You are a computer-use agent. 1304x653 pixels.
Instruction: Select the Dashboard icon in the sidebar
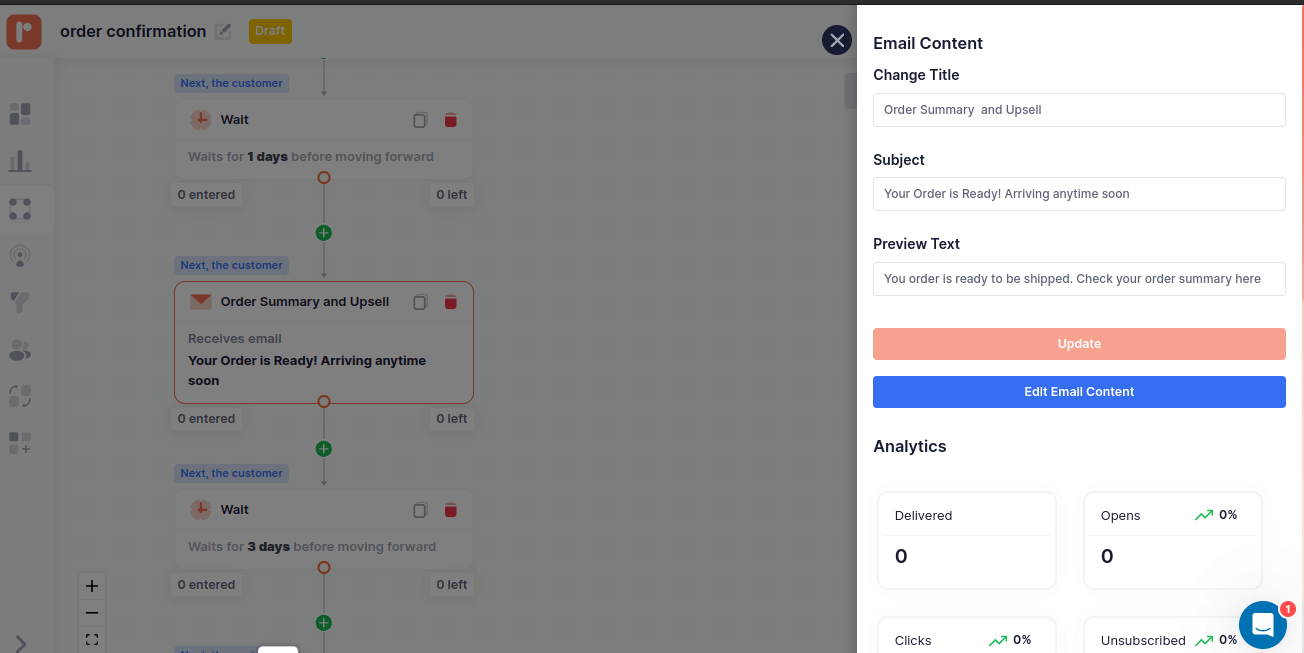(x=20, y=114)
